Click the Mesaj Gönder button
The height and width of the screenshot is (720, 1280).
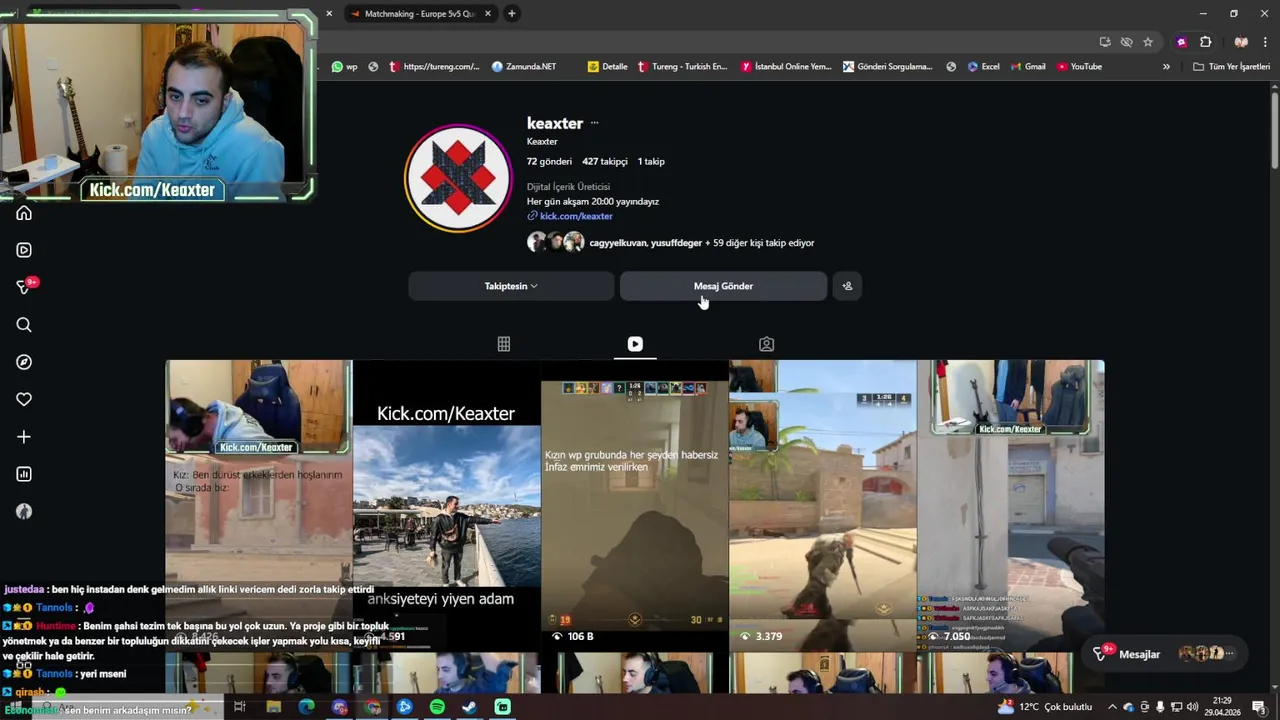point(723,286)
